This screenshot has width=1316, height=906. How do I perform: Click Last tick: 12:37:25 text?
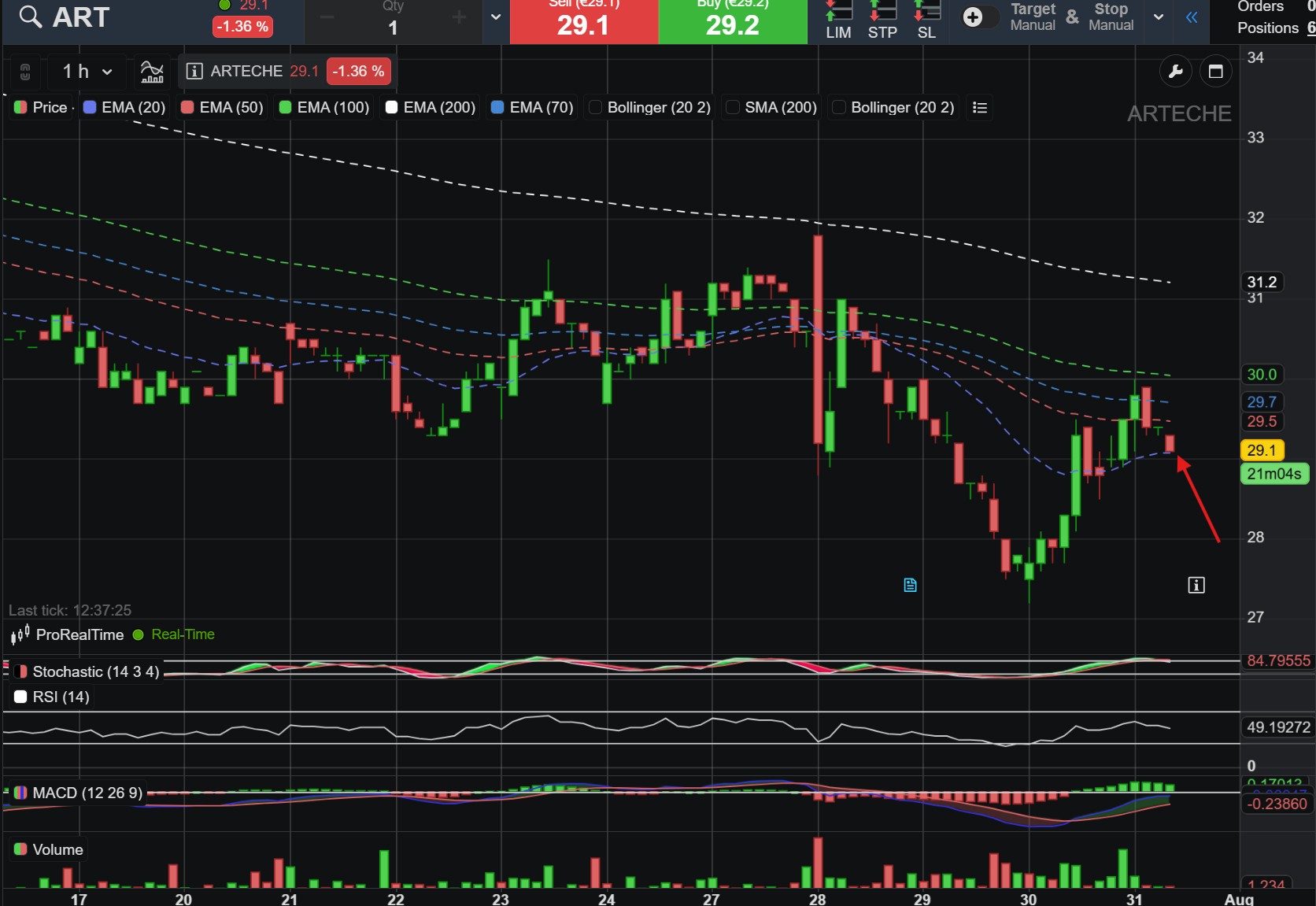[70, 610]
